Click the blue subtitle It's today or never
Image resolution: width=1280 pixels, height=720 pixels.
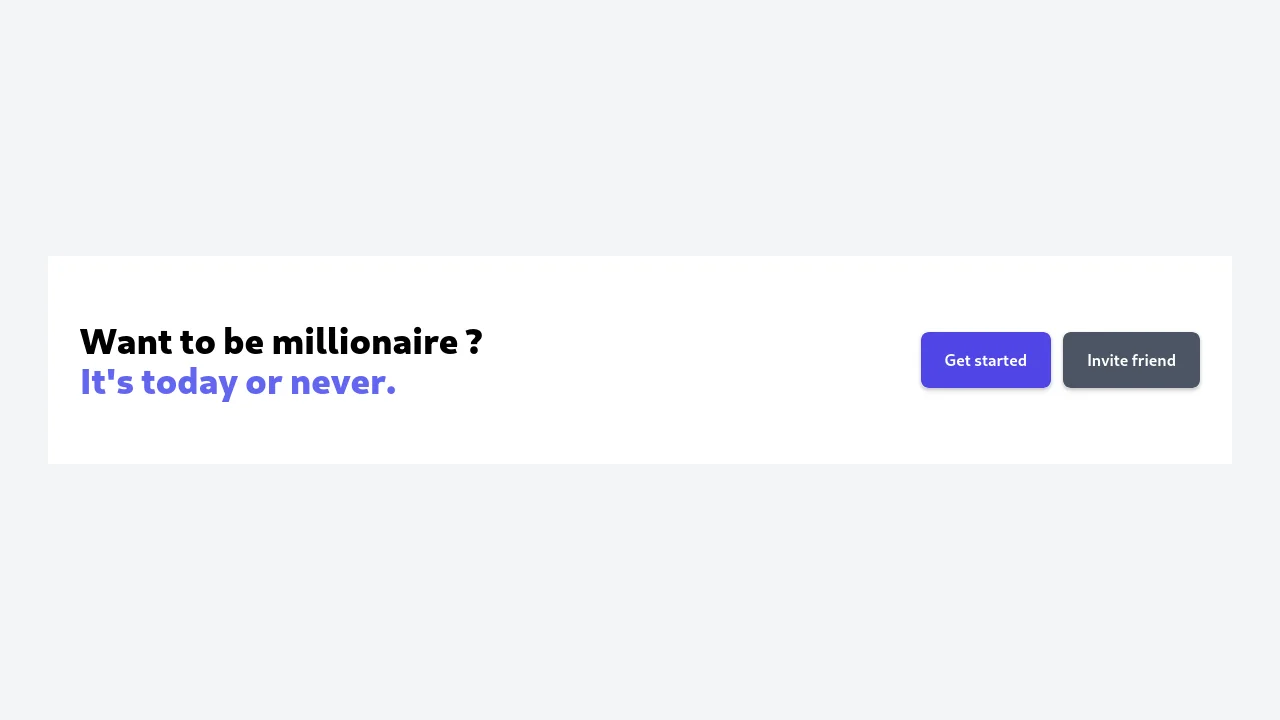[237, 381]
